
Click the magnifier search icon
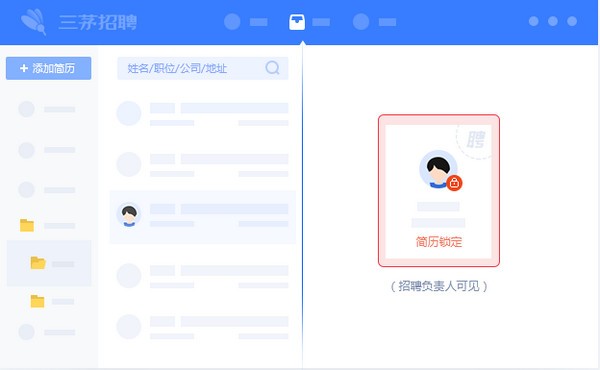pyautogui.click(x=272, y=68)
